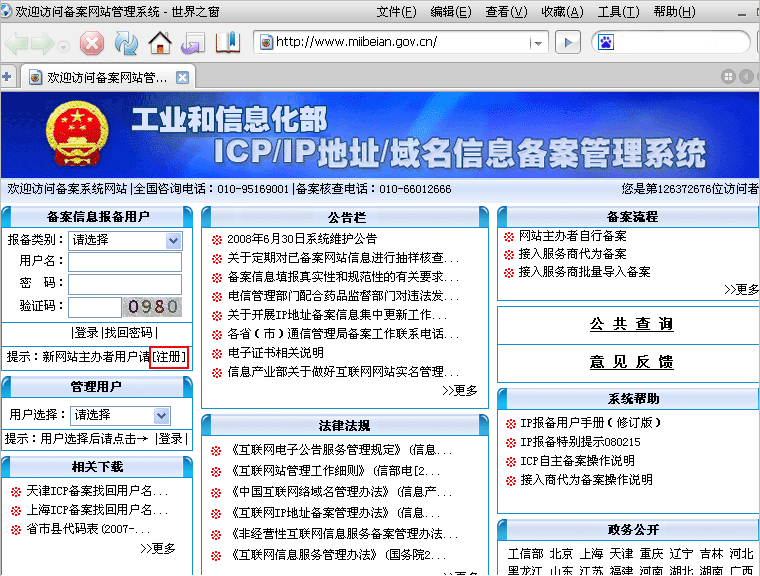
Task: Click the 找回密码 link
Action: coord(130,333)
